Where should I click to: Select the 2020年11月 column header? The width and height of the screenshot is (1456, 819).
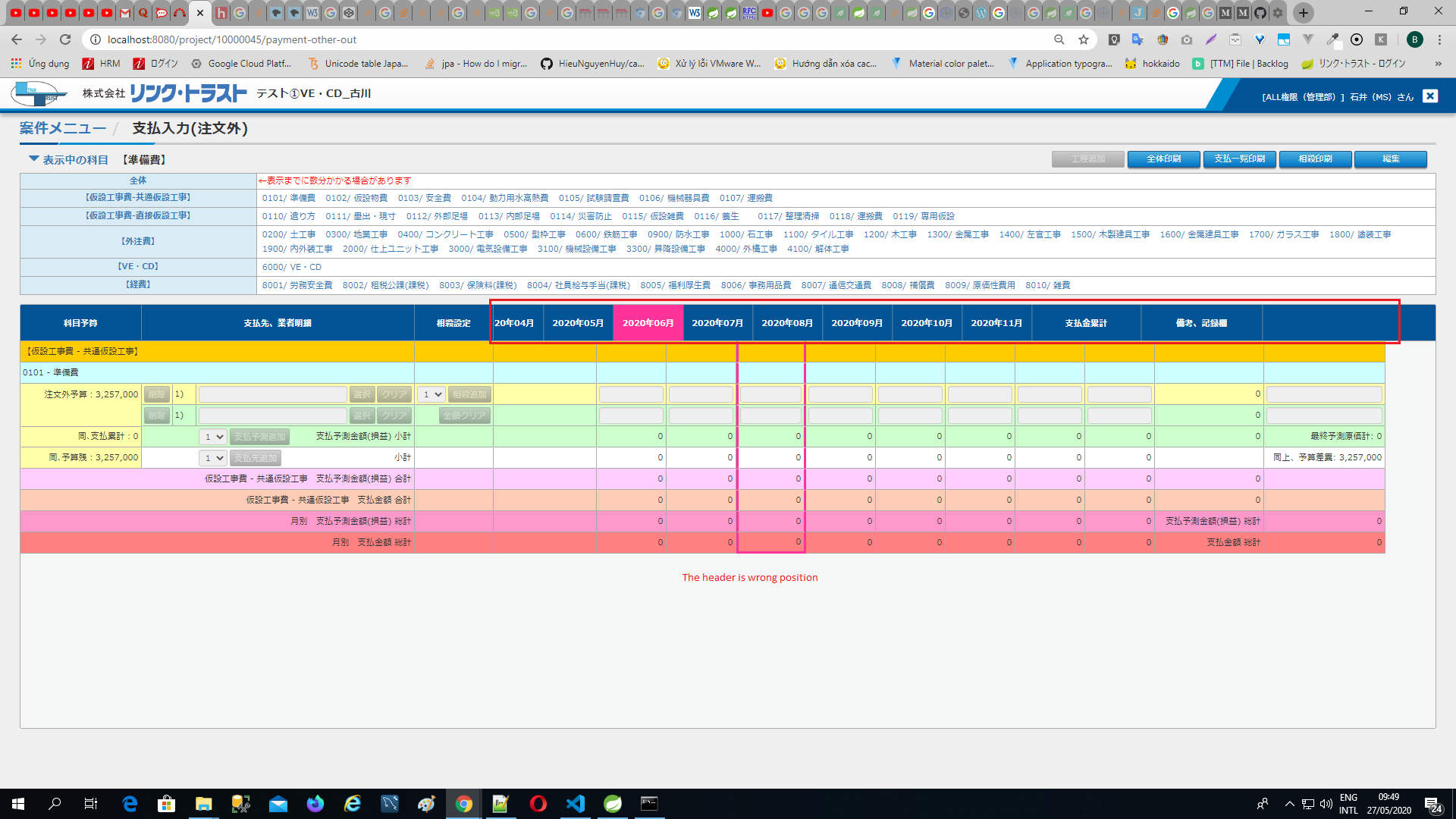tap(996, 323)
